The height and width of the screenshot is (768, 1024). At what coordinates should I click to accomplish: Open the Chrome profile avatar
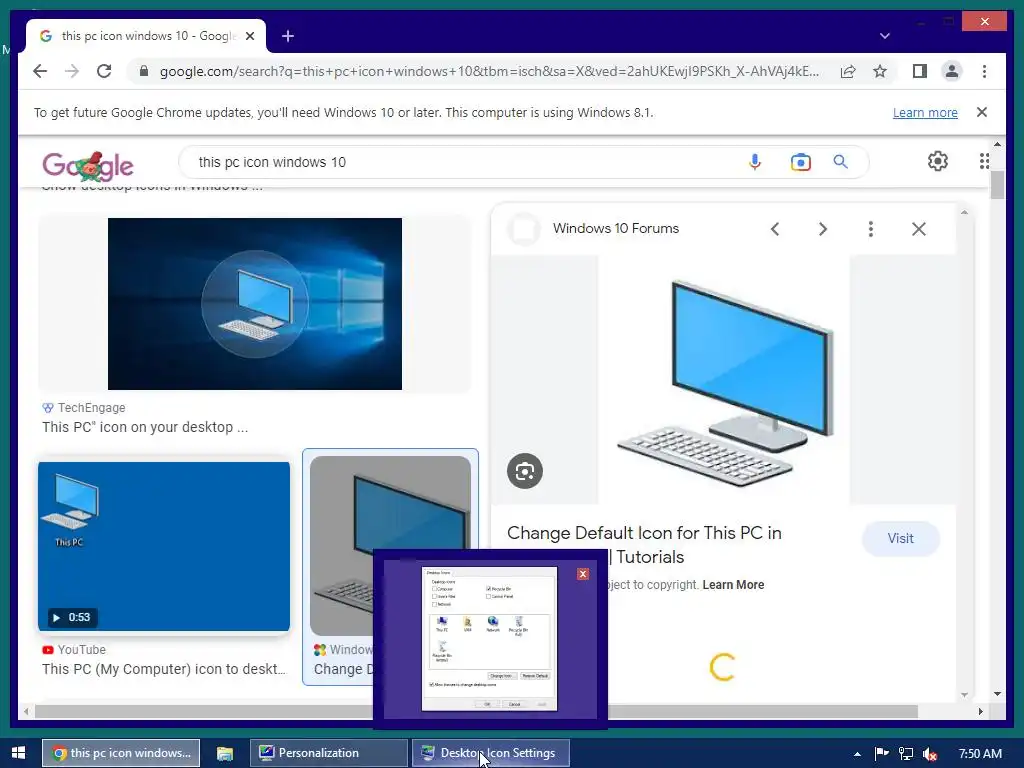tap(952, 71)
